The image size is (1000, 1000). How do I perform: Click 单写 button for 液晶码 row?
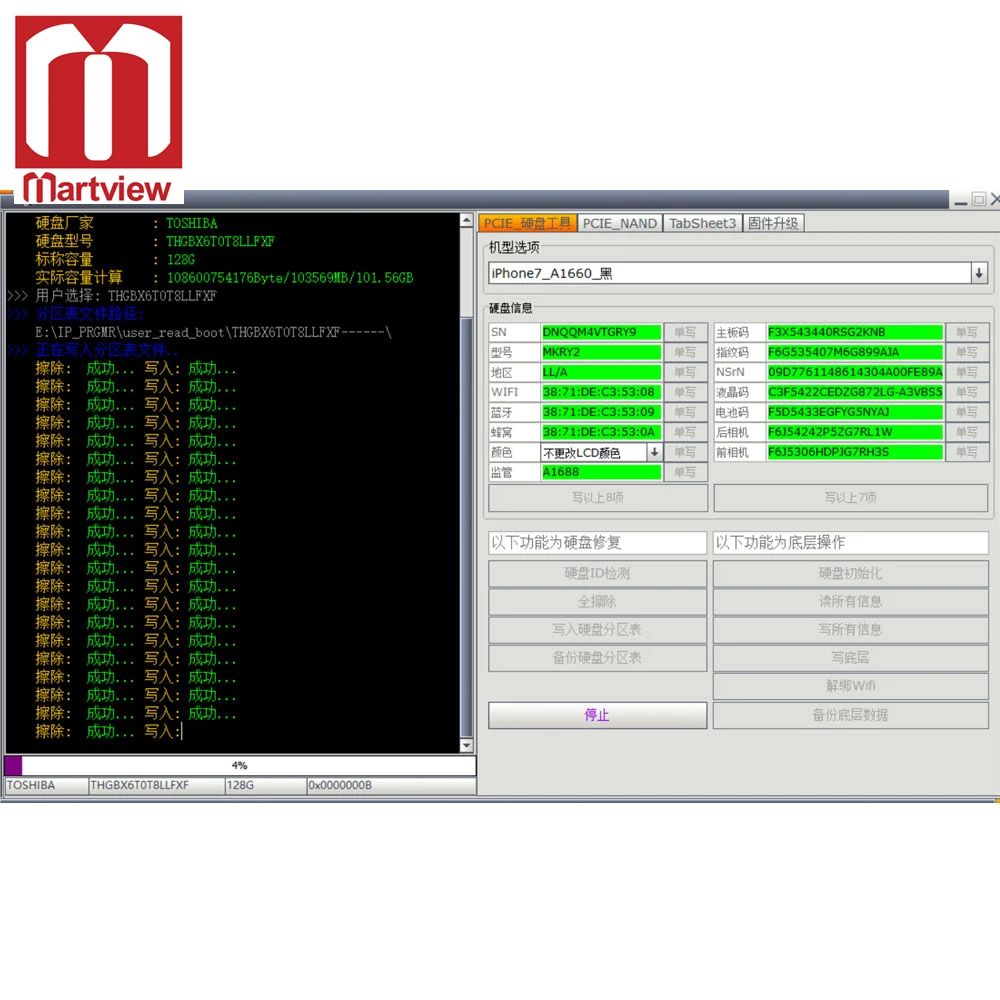click(967, 392)
